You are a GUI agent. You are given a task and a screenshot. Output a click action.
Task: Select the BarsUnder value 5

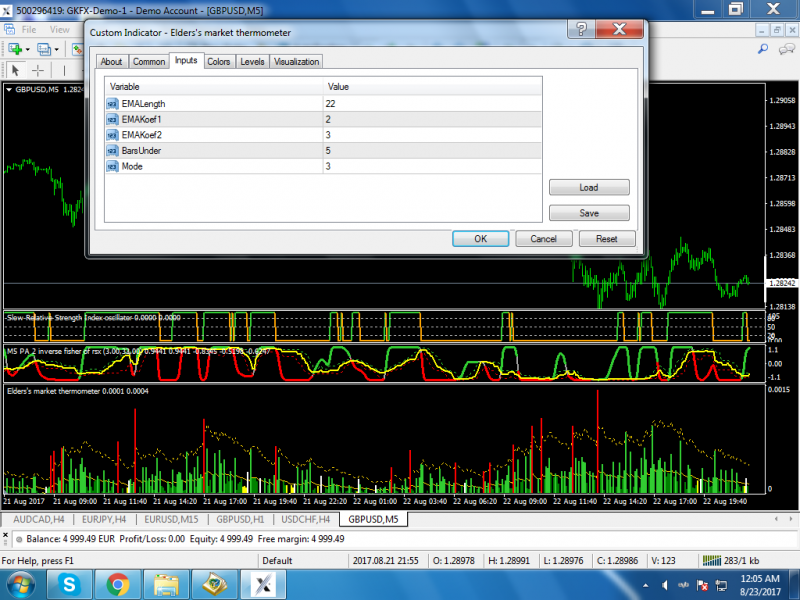coord(432,151)
